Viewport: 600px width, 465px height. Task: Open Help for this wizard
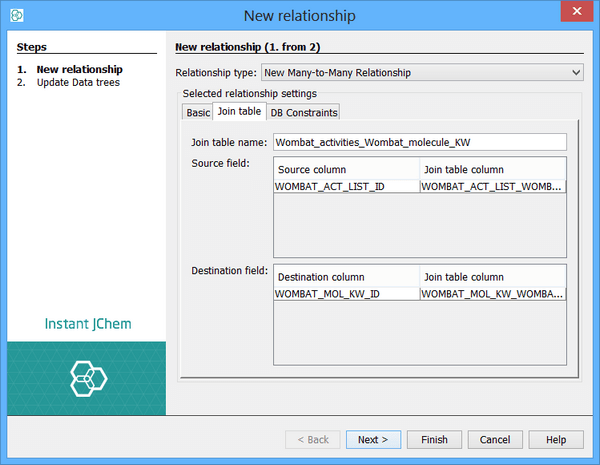coord(556,440)
